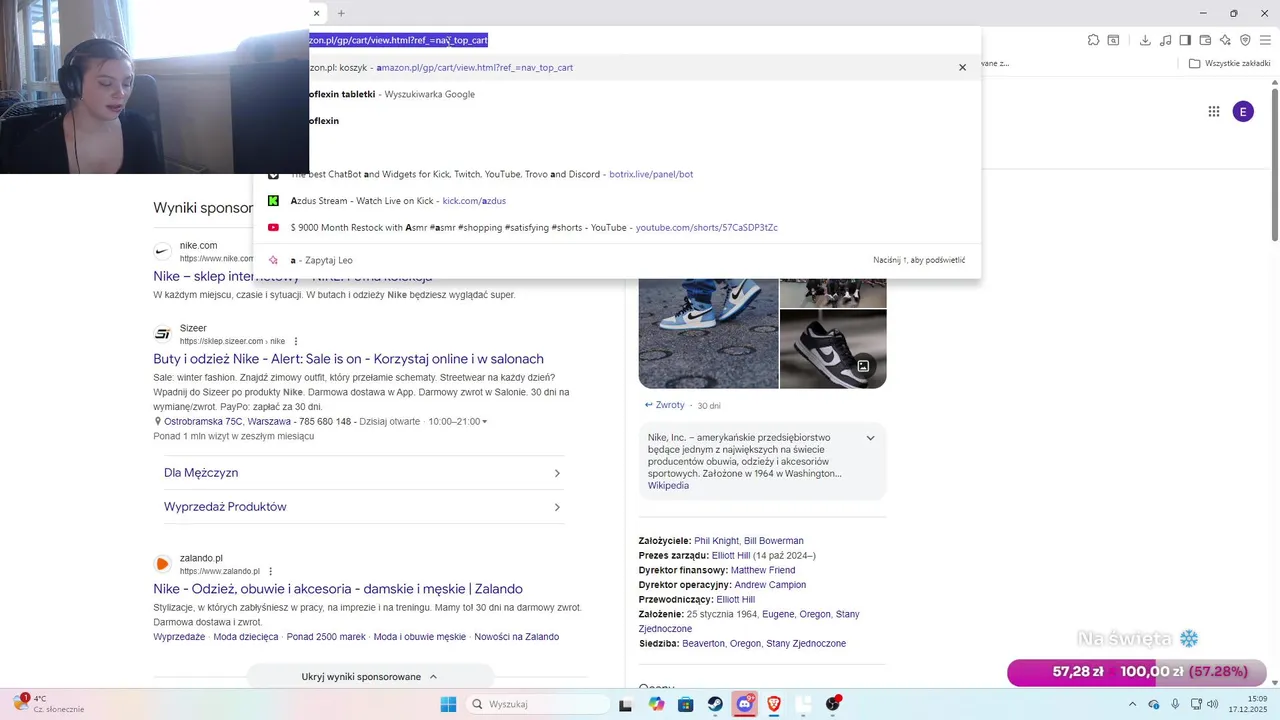Open the volume speaker tray icon

1212,704
